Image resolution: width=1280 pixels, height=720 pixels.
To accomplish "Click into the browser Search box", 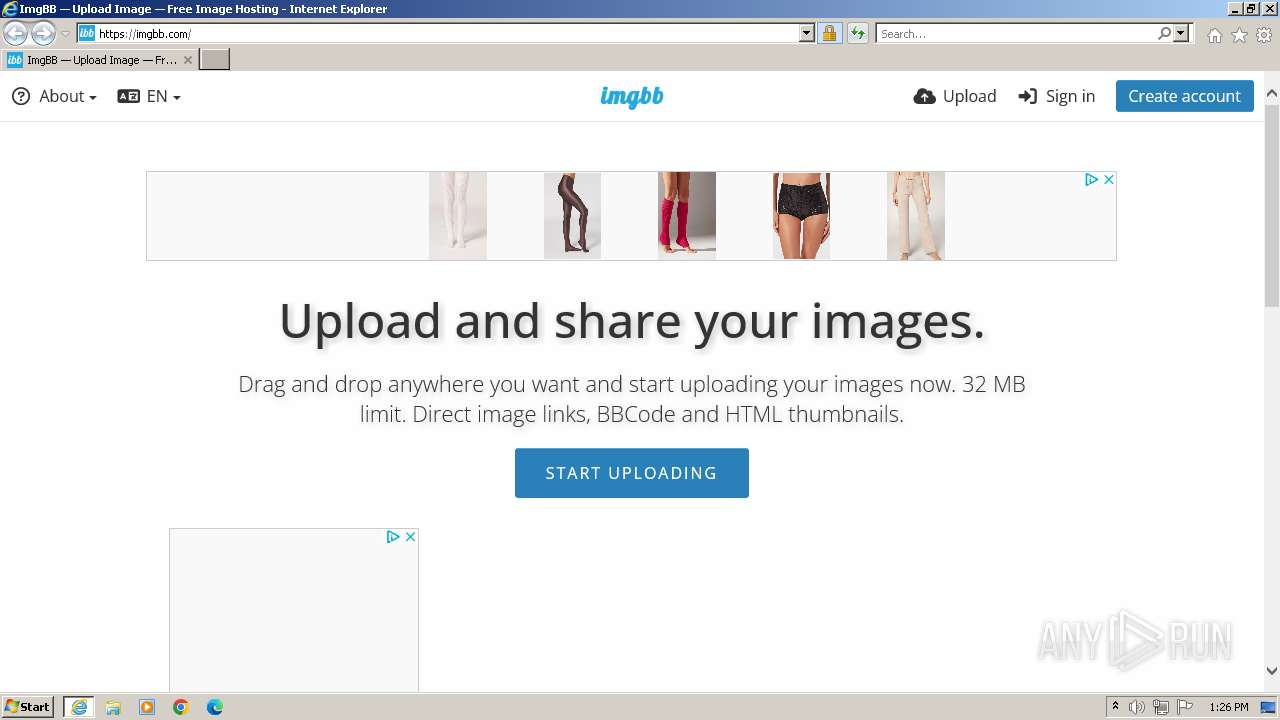I will point(1015,33).
